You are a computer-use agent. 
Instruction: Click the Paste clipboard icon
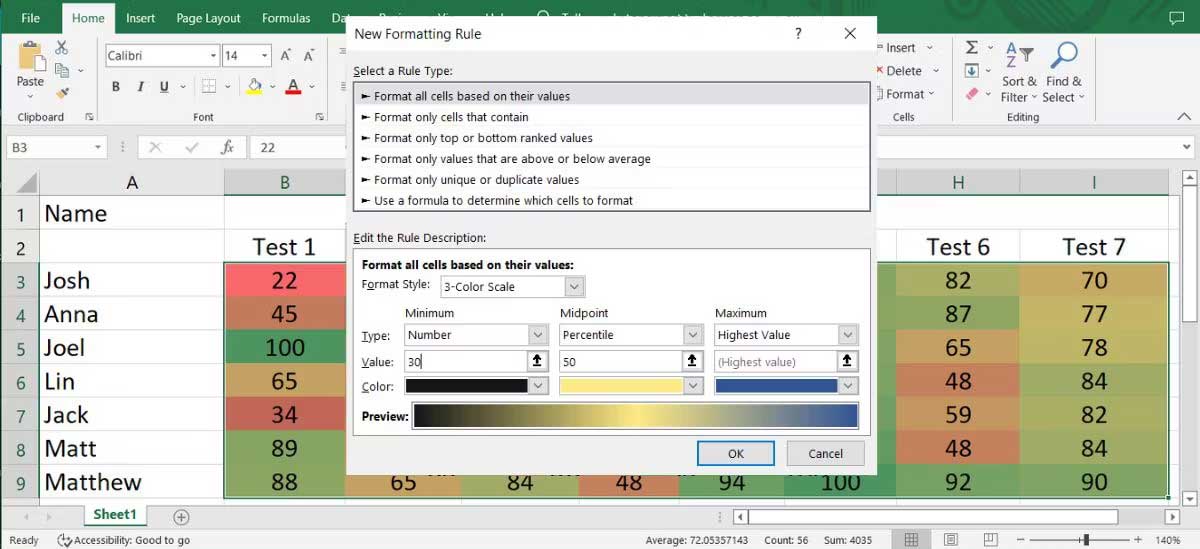point(30,55)
